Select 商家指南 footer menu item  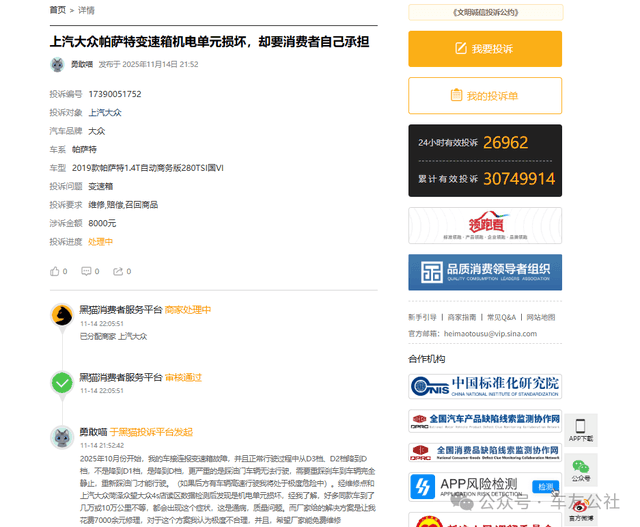461,317
